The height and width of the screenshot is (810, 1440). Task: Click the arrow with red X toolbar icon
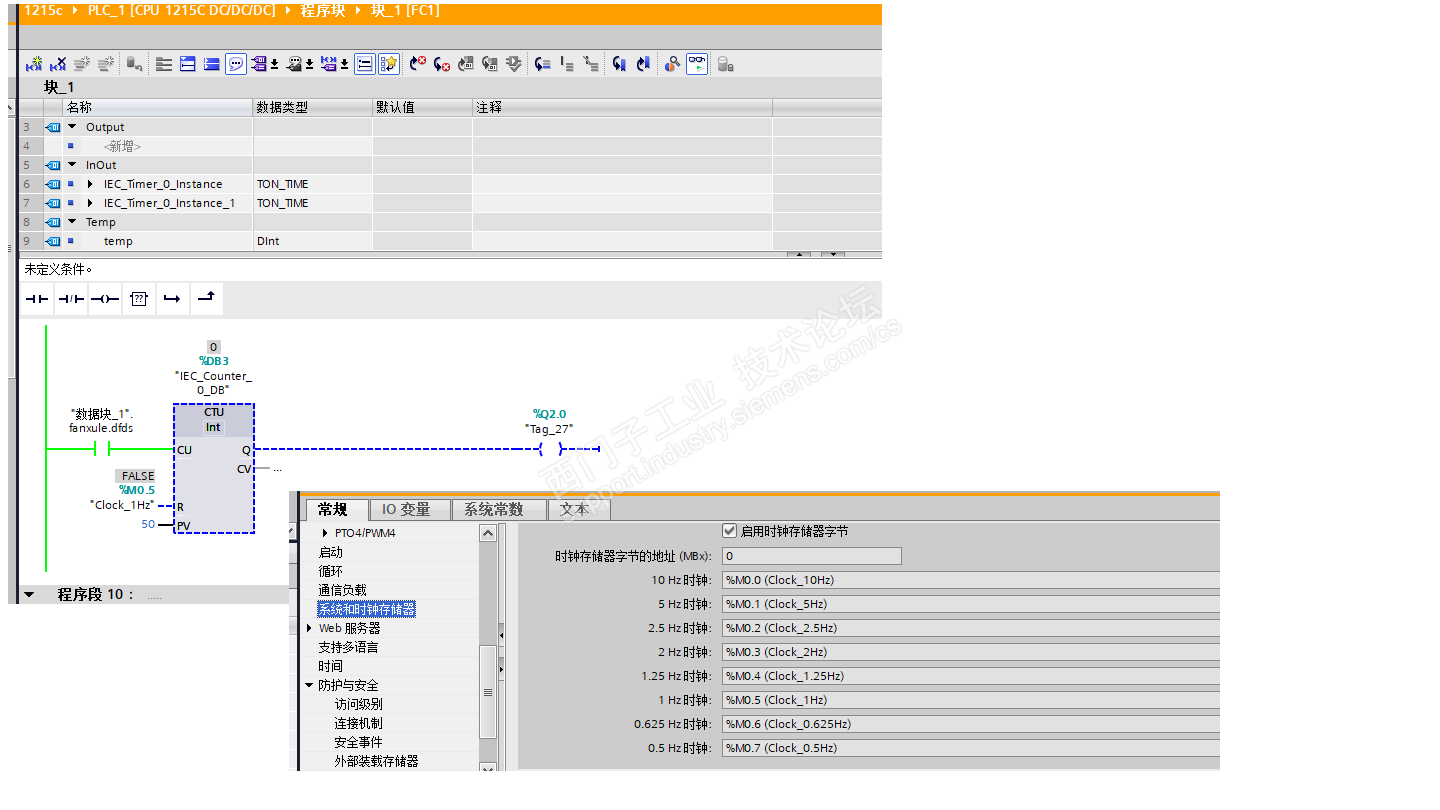pos(417,64)
